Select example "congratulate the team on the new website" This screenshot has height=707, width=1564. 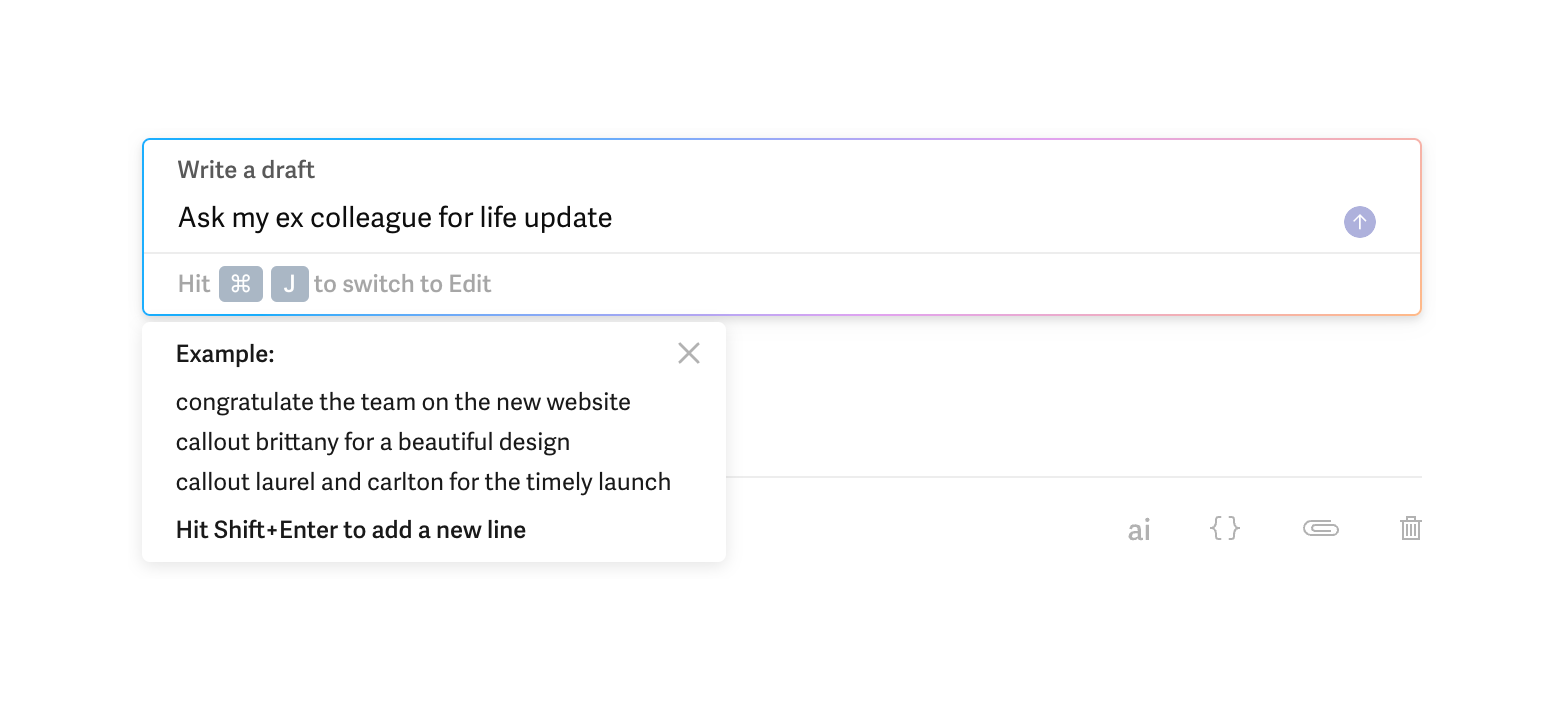403,402
